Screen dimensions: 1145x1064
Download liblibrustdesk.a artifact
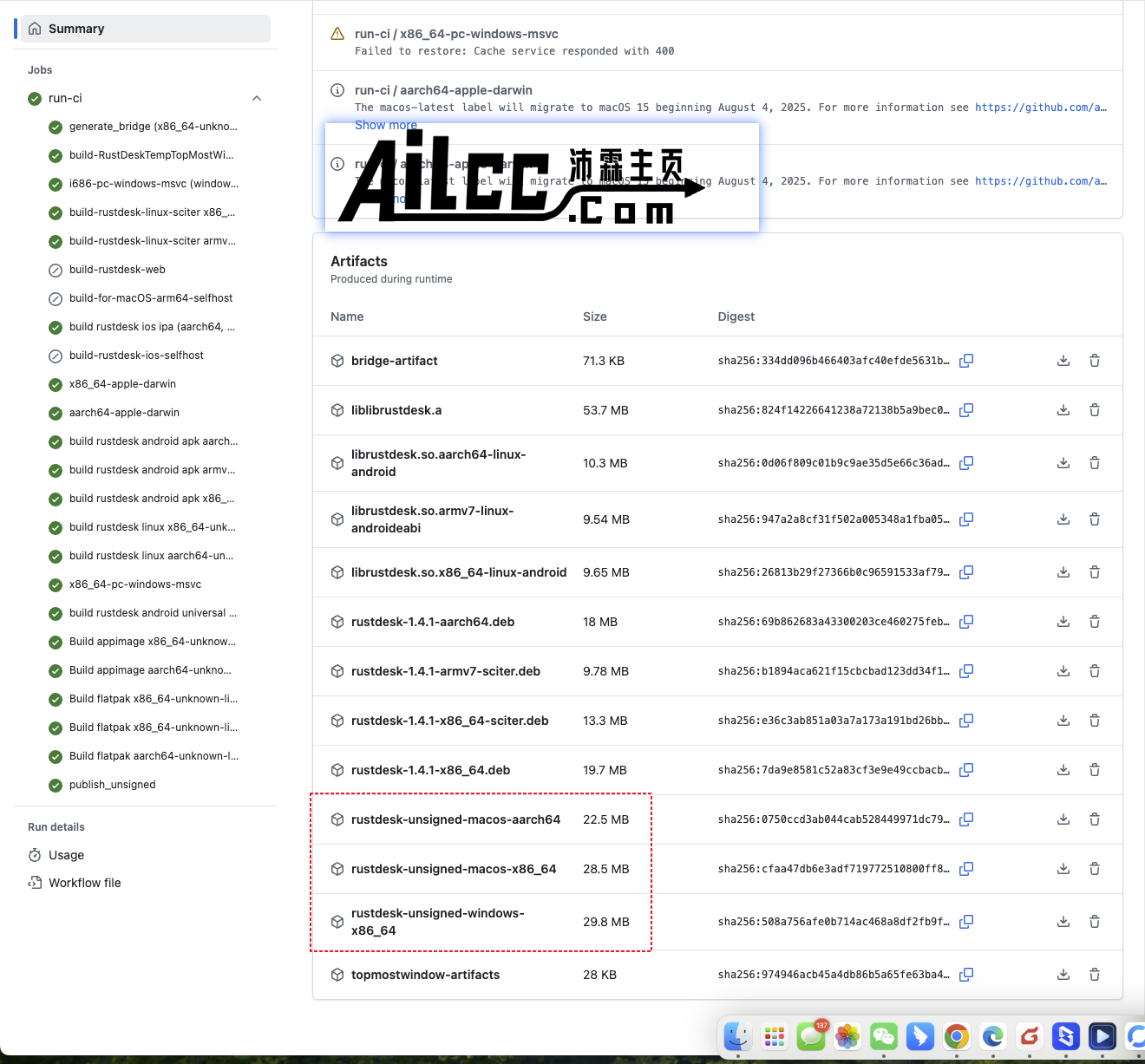click(1063, 410)
